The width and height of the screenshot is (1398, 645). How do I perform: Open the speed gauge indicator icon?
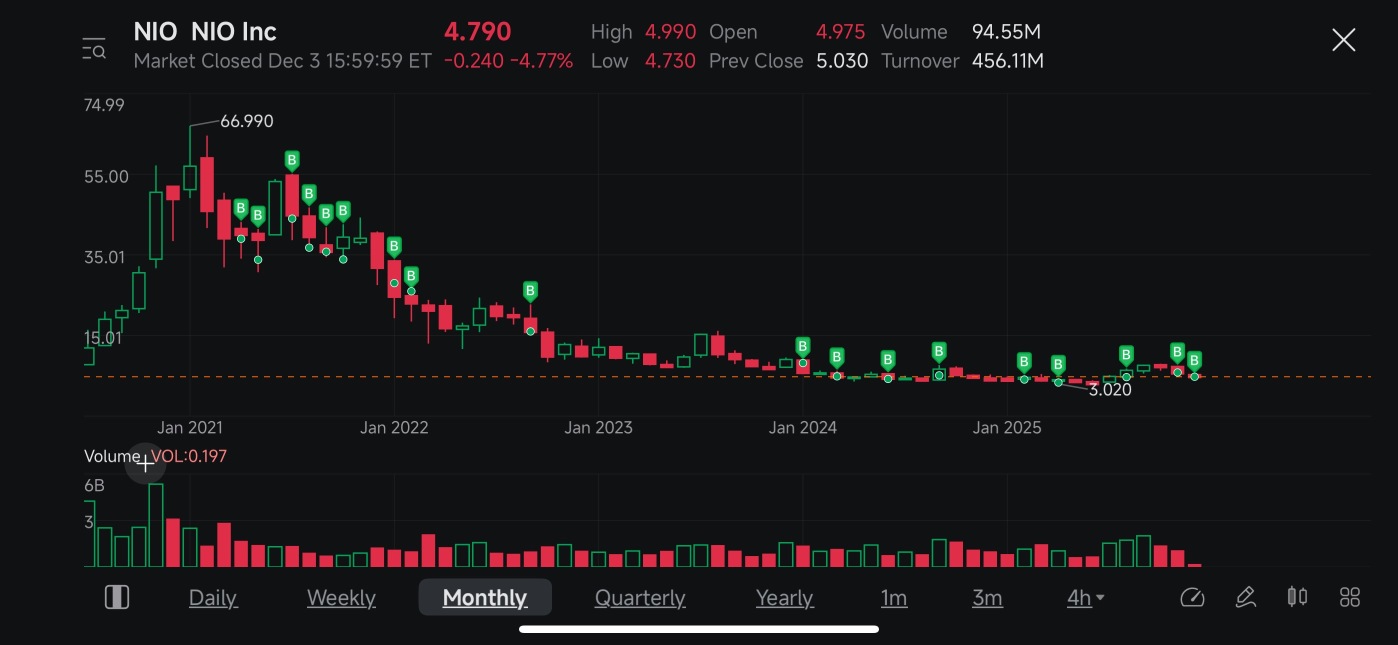(1192, 597)
